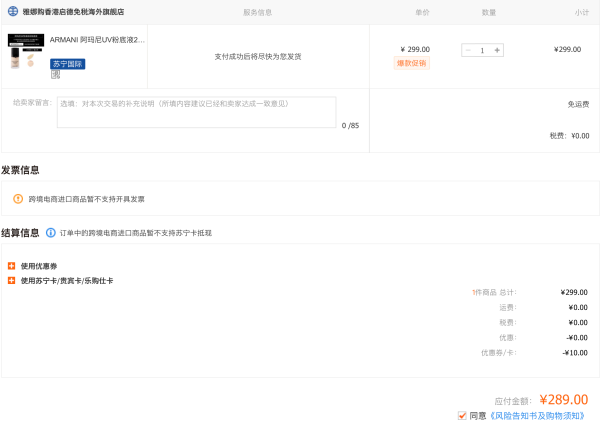Image resolution: width=600 pixels, height=423 pixels.
Task: Click the 支付成功后将尽快为您发货 service text
Action: pyautogui.click(x=258, y=57)
